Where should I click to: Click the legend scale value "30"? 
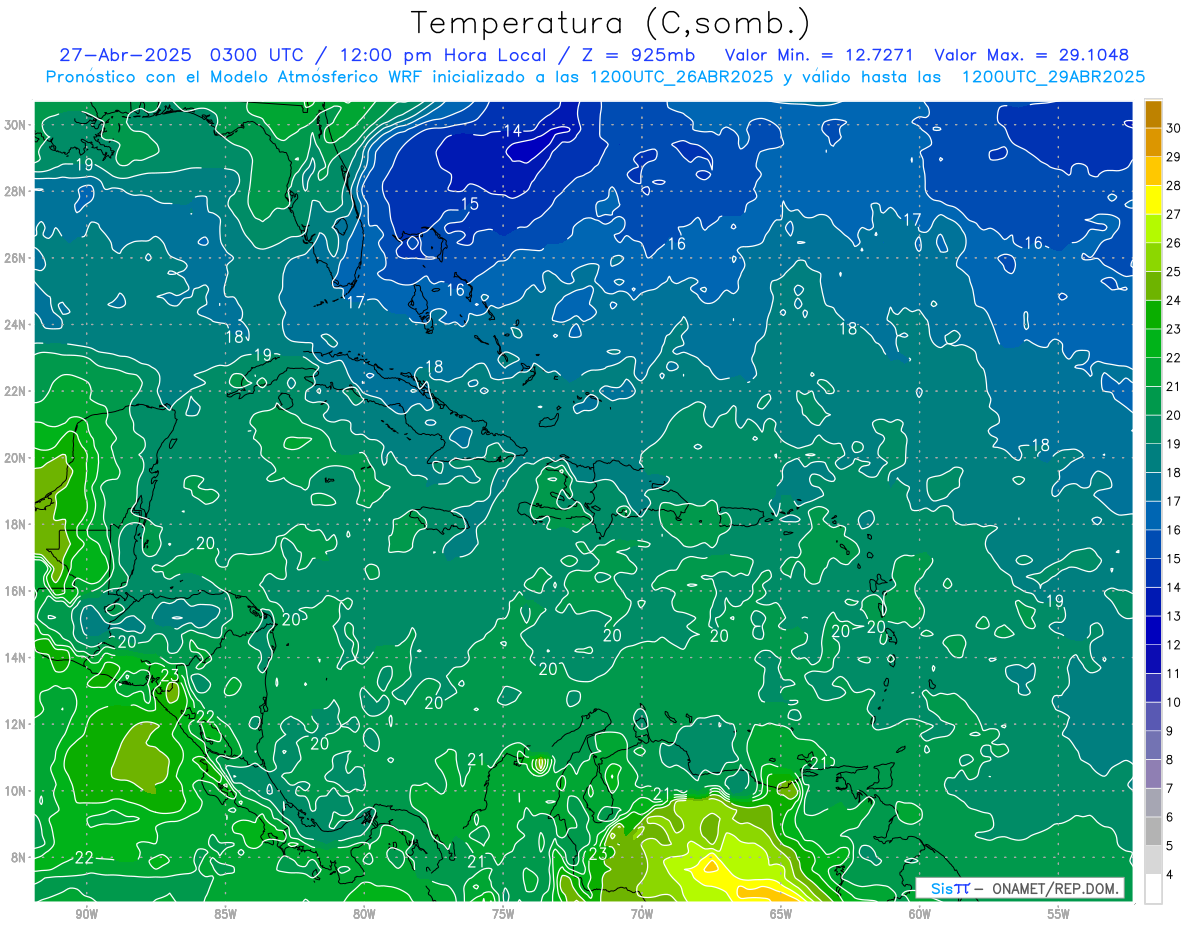(x=1174, y=127)
